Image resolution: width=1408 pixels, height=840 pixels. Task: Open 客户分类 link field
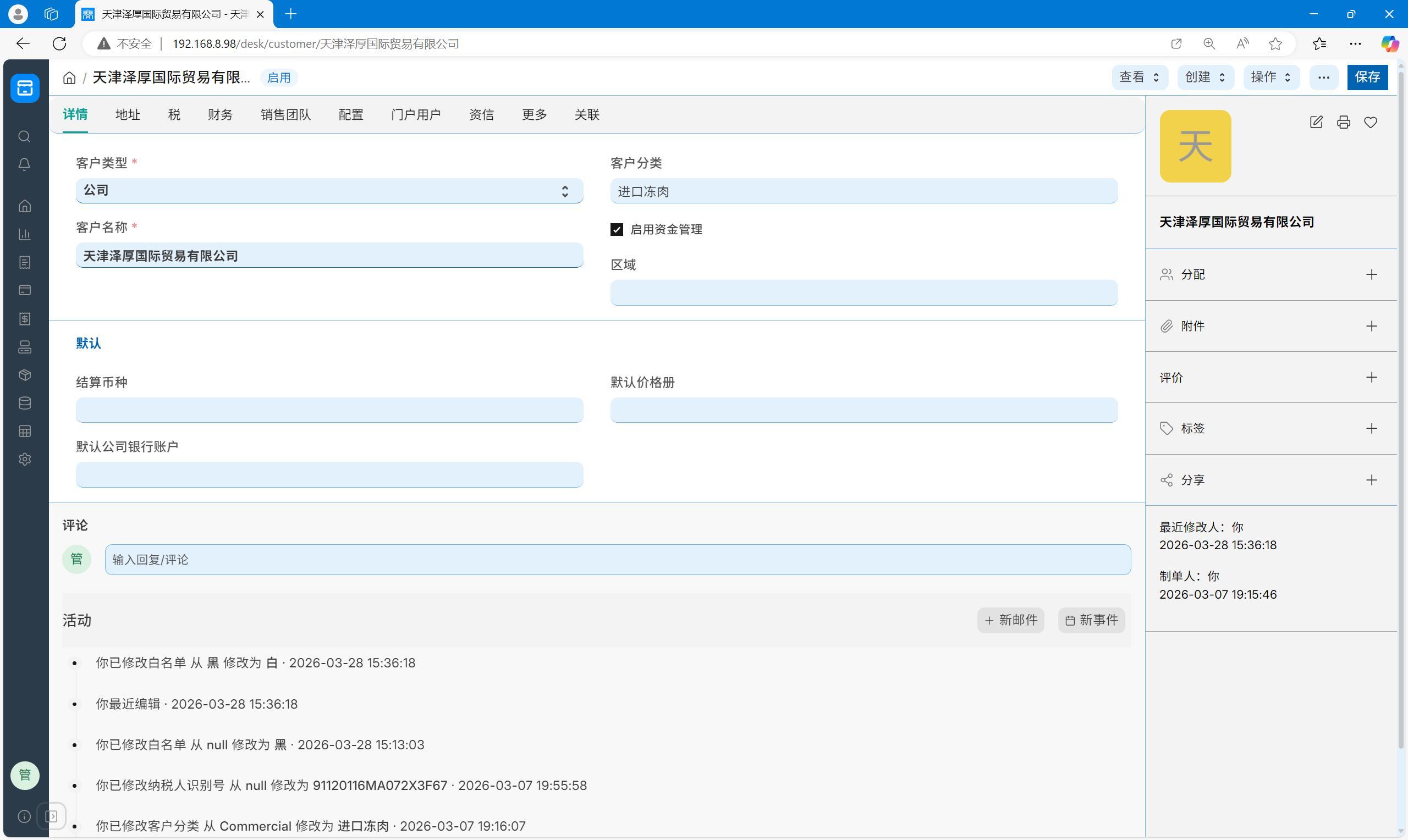click(x=864, y=191)
